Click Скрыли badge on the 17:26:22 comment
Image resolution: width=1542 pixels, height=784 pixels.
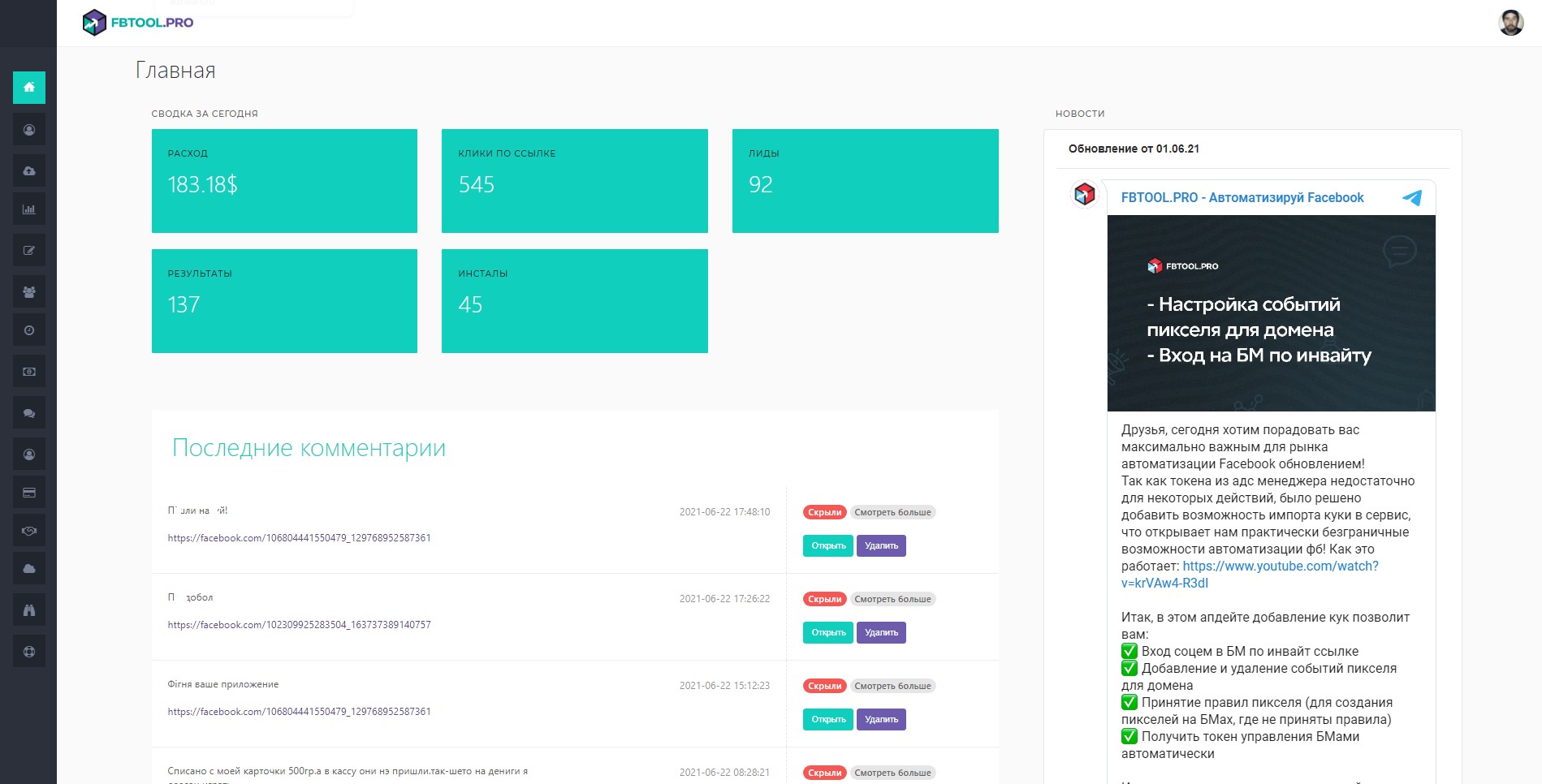tap(825, 599)
